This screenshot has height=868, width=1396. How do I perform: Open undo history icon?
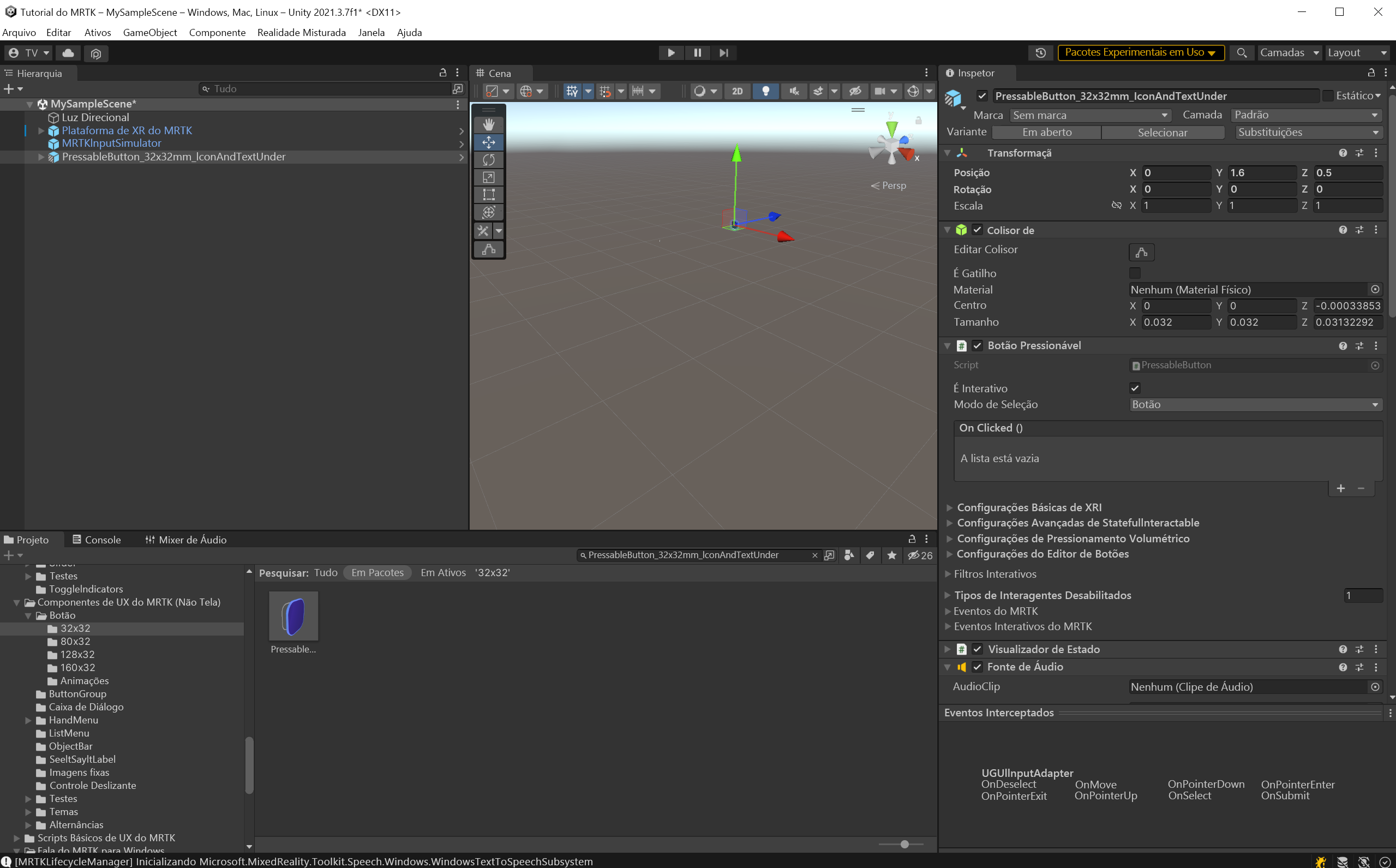click(x=1041, y=53)
